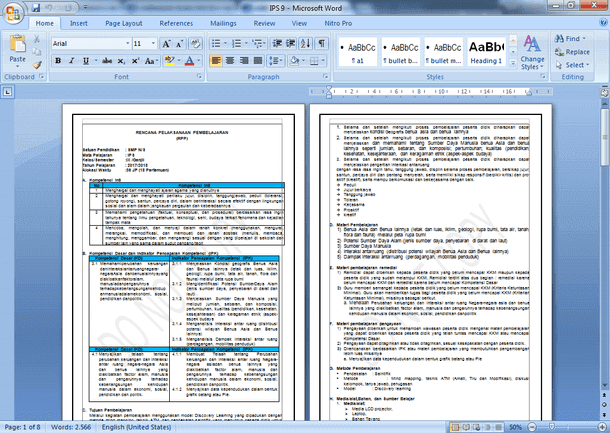Click the Office button logo
This screenshot has width=610, height=433.
[13, 12]
